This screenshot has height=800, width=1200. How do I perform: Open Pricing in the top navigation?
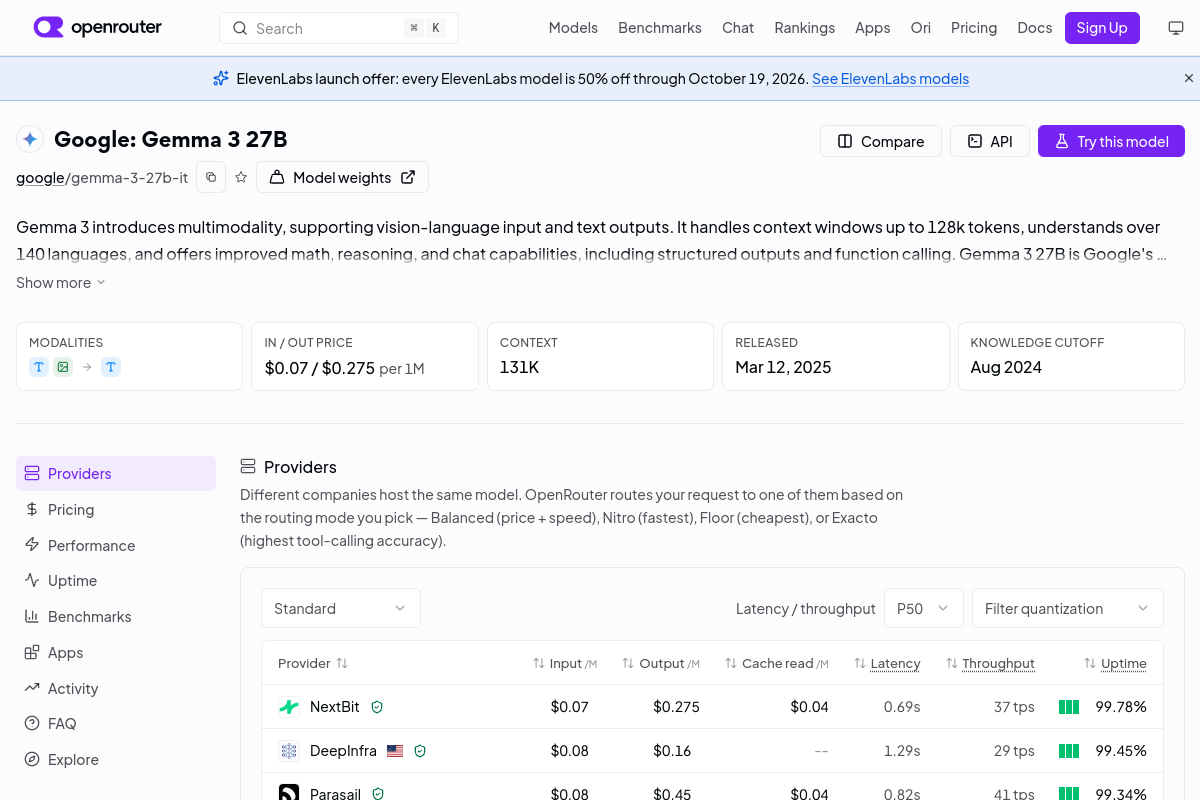tap(974, 28)
